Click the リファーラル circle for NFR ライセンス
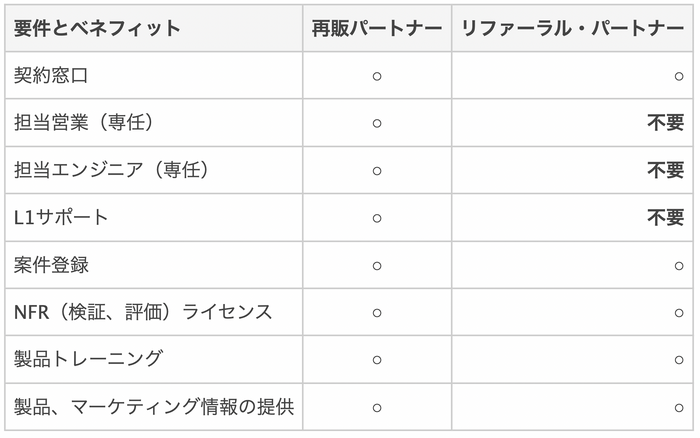The height and width of the screenshot is (438, 700). point(679,312)
